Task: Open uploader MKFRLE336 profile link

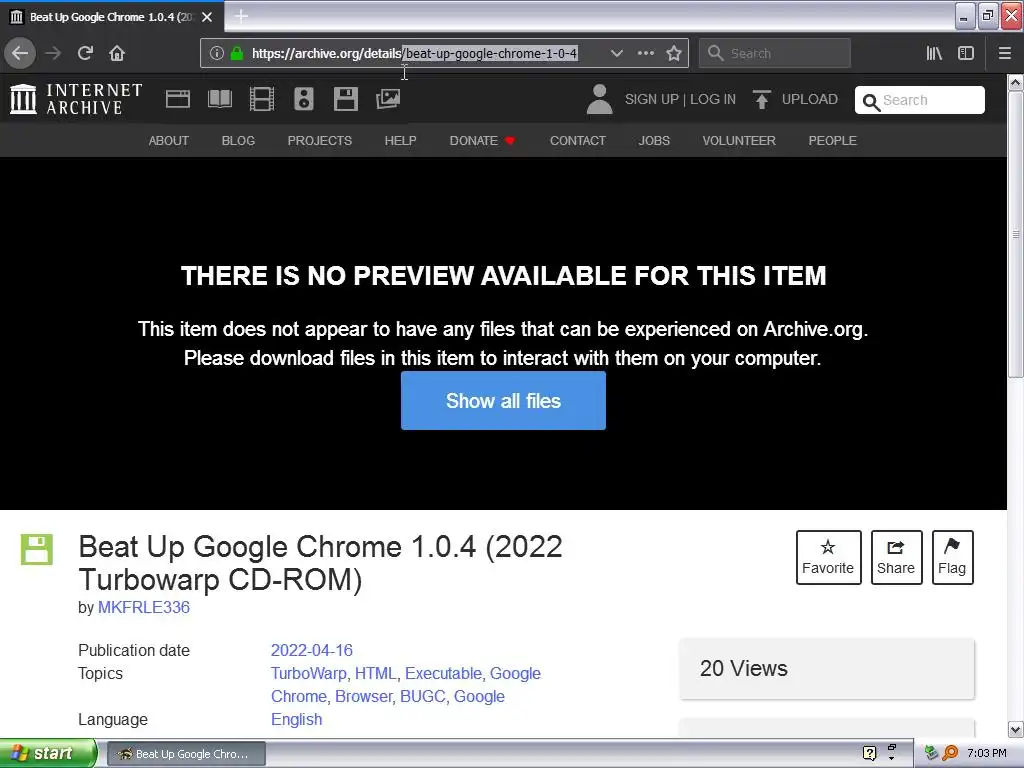Action: click(144, 607)
